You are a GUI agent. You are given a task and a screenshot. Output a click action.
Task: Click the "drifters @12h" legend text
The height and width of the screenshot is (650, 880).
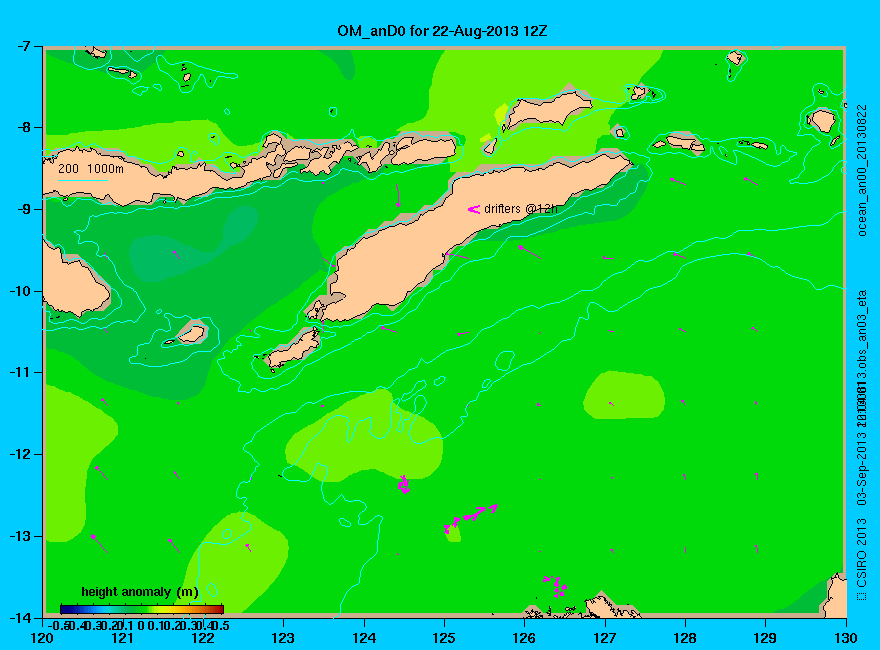tap(521, 209)
